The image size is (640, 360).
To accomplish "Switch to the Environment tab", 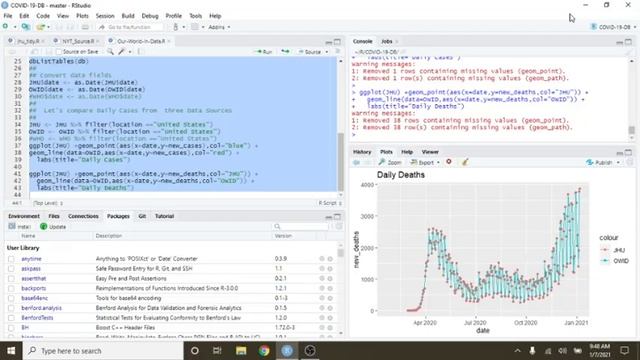I will tap(24, 216).
